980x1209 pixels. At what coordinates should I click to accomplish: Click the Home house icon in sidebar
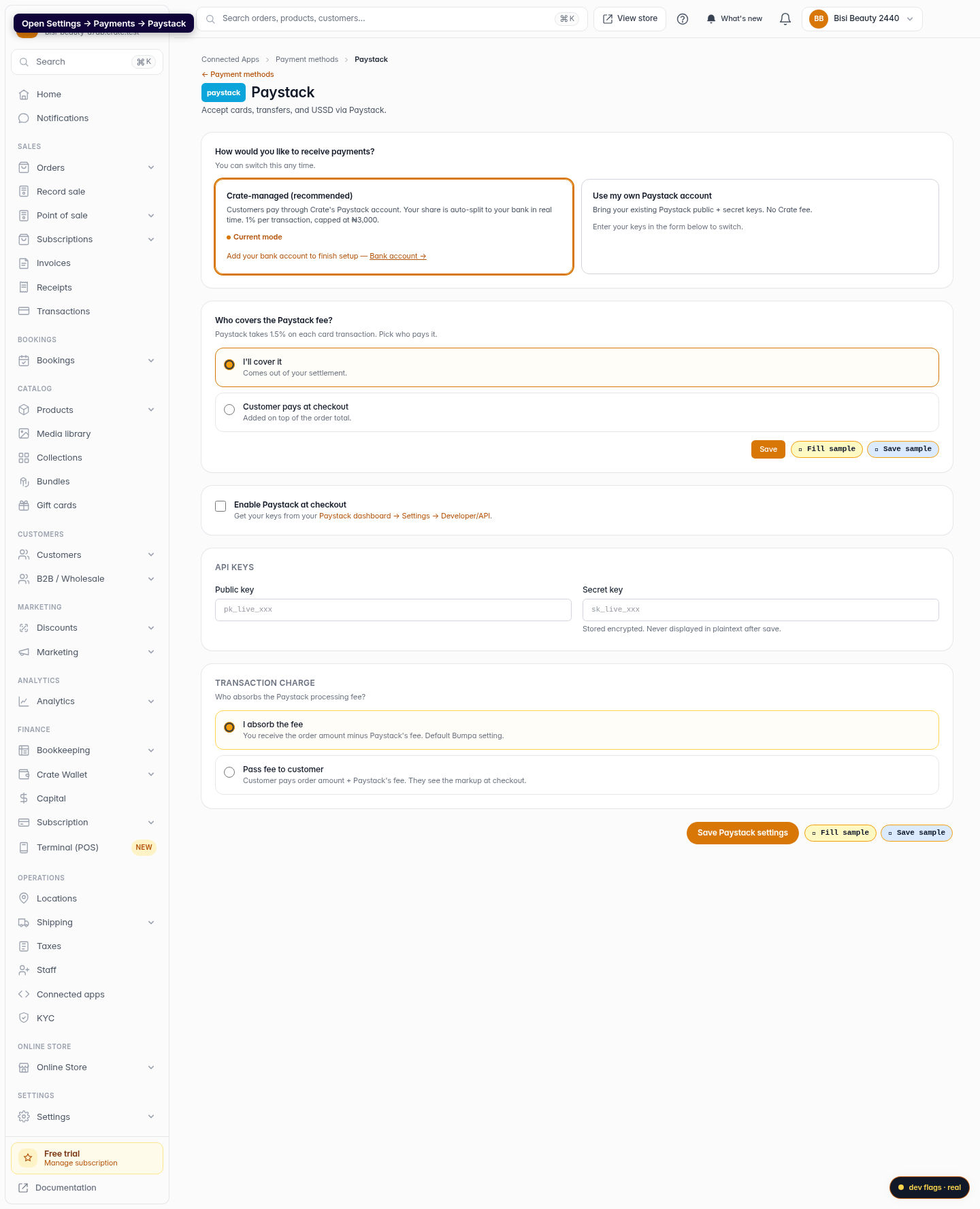24,95
